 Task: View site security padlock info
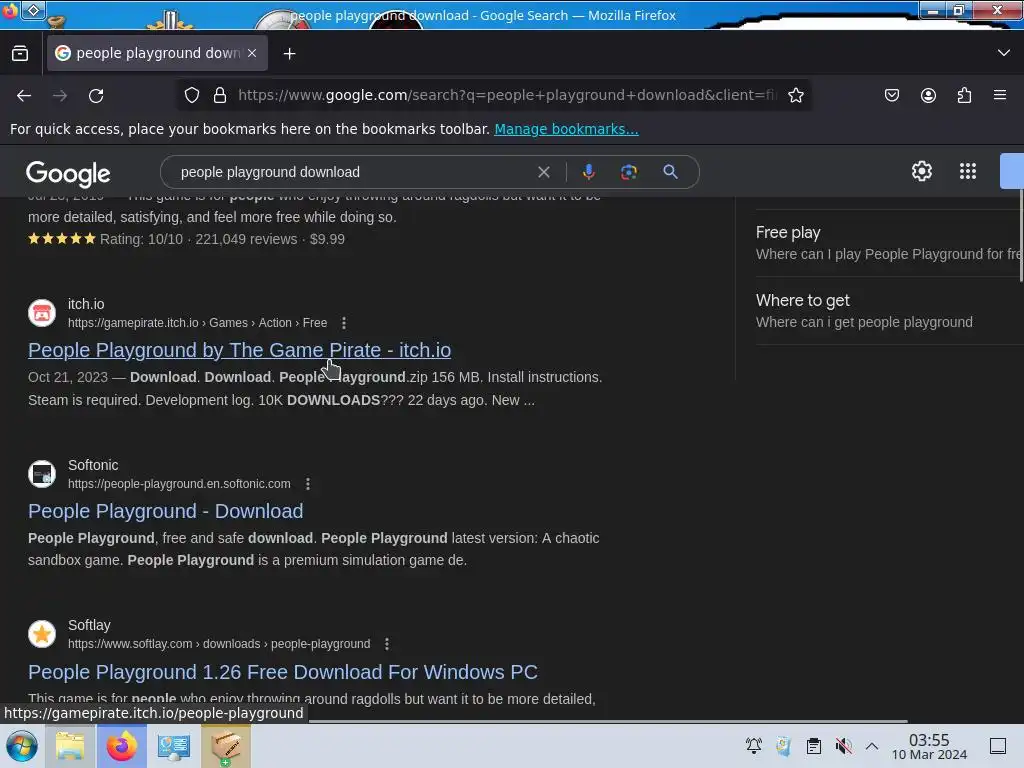coord(220,95)
